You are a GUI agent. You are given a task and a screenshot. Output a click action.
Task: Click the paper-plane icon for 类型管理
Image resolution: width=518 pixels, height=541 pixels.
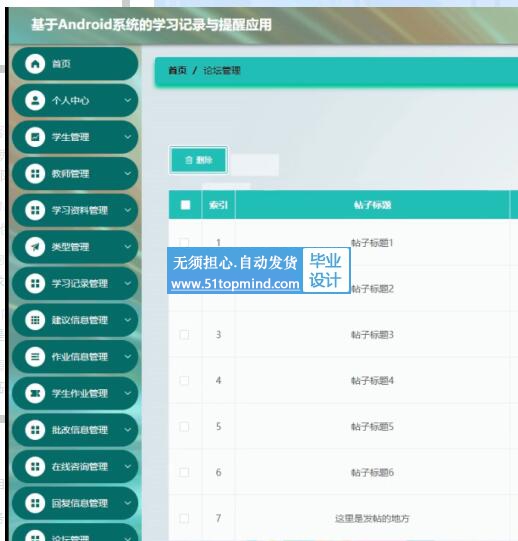click(x=35, y=247)
